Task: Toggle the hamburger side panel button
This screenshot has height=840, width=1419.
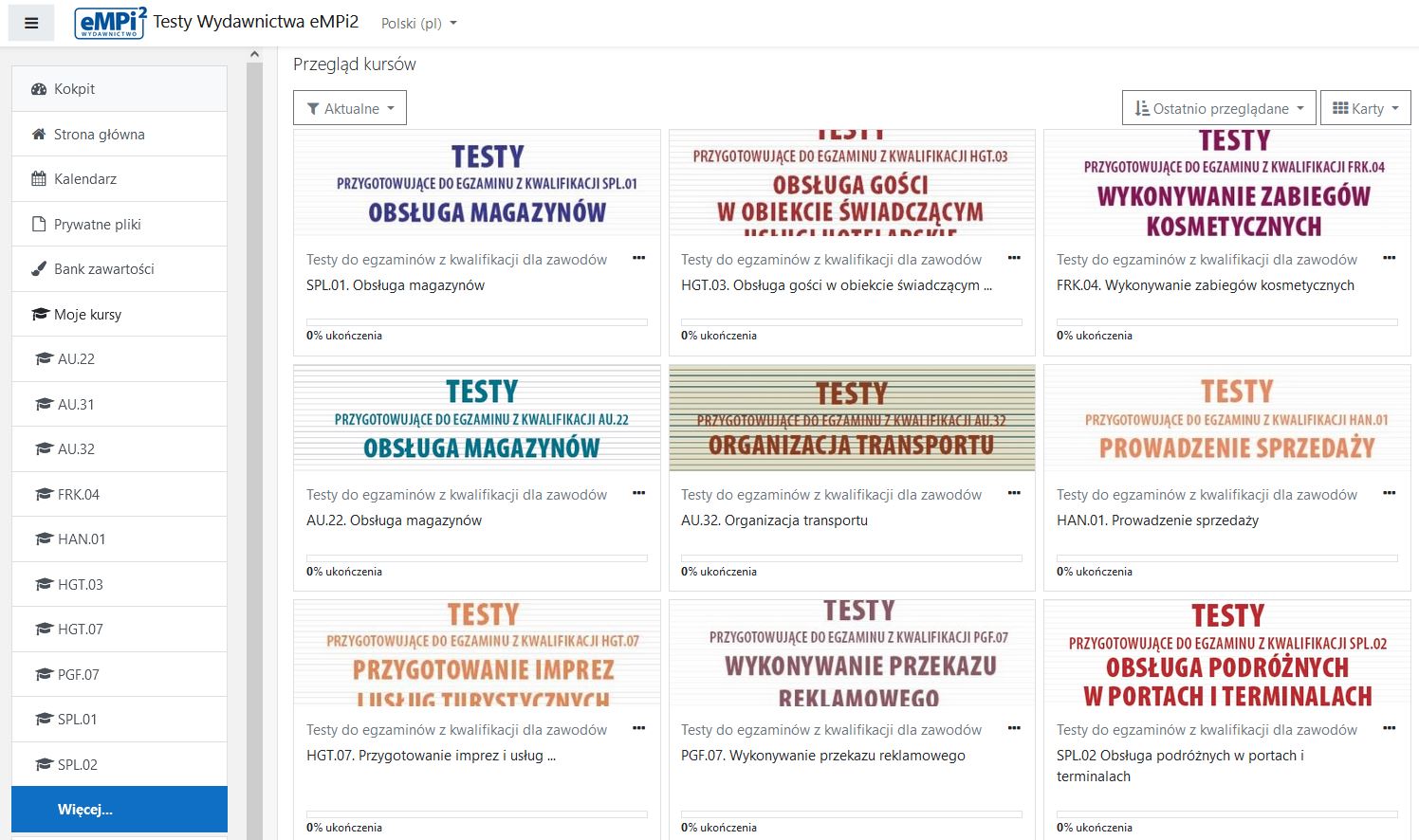Action: click(31, 23)
